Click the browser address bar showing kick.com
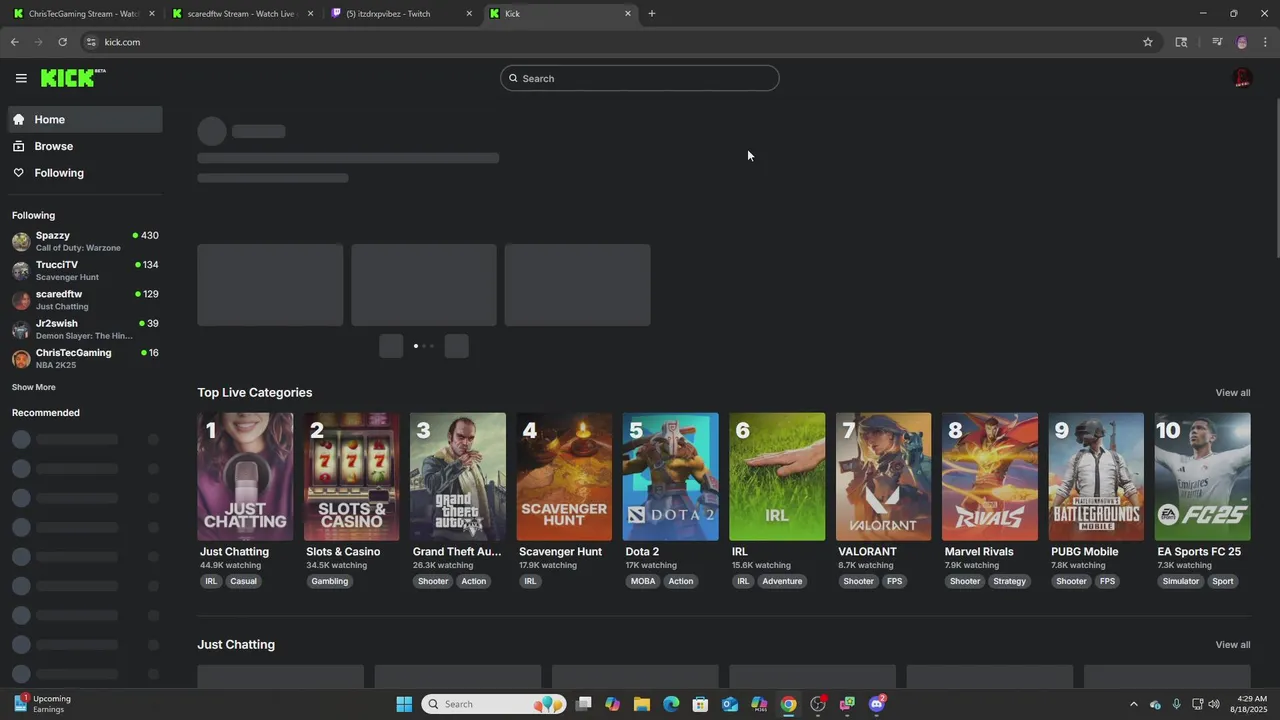 point(610,42)
